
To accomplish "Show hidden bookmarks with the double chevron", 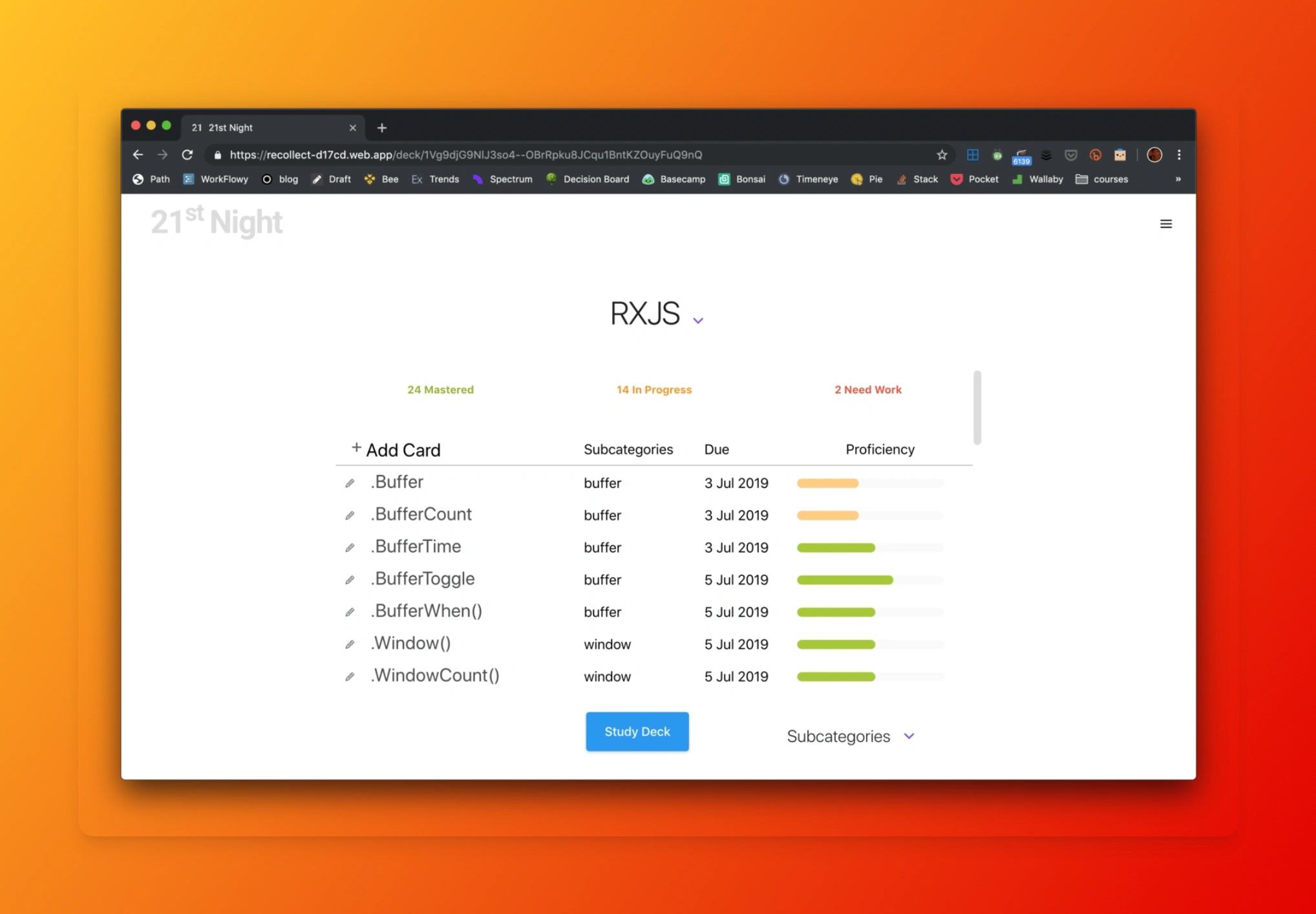I will click(1178, 179).
